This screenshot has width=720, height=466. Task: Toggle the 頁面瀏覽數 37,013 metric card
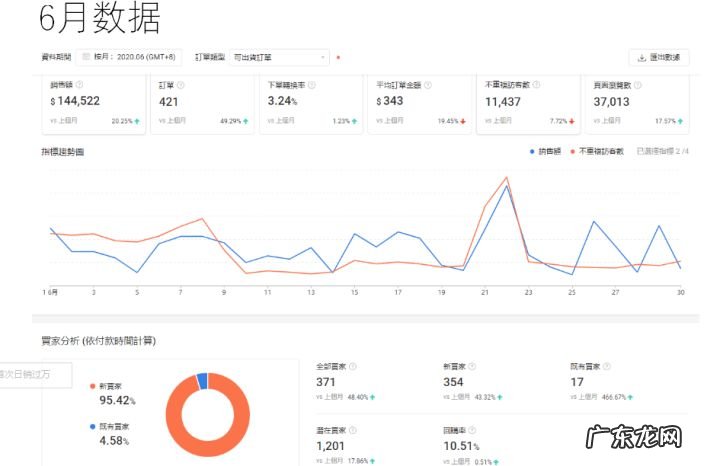(x=637, y=104)
